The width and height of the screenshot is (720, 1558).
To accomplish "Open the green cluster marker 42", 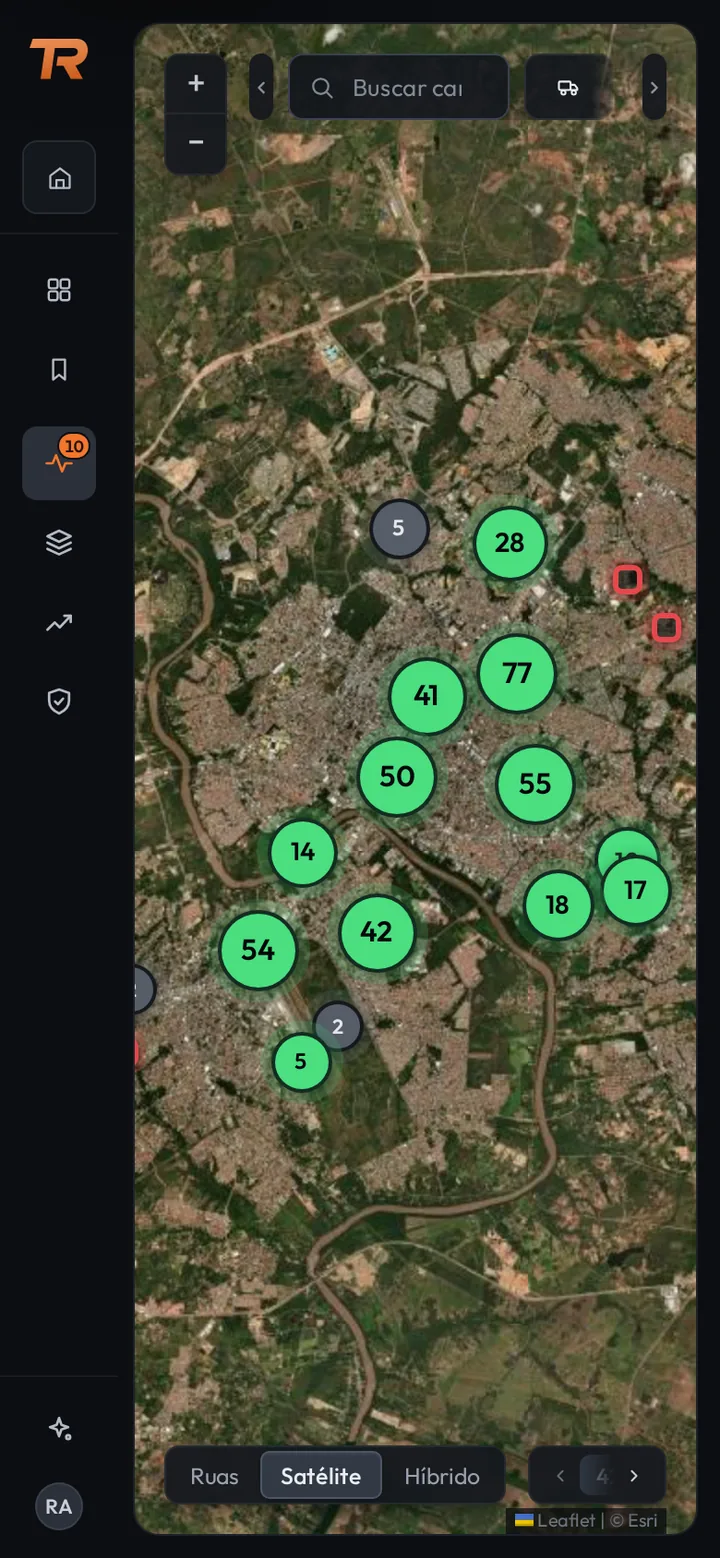I will coord(377,933).
